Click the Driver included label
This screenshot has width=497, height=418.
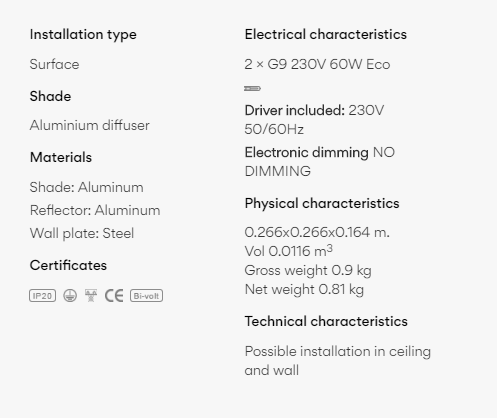coord(295,110)
